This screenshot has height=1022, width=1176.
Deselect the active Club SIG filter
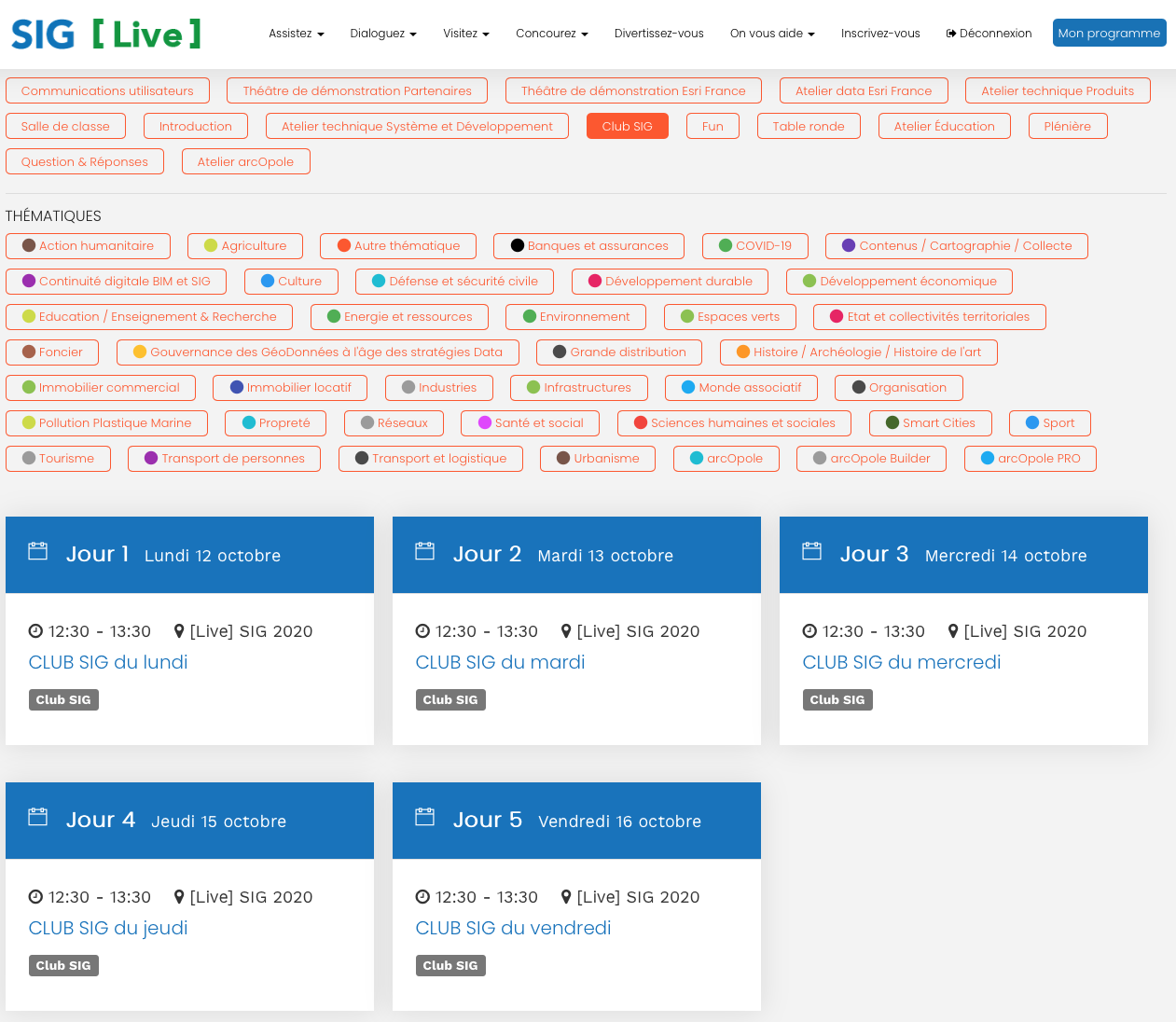tap(628, 126)
